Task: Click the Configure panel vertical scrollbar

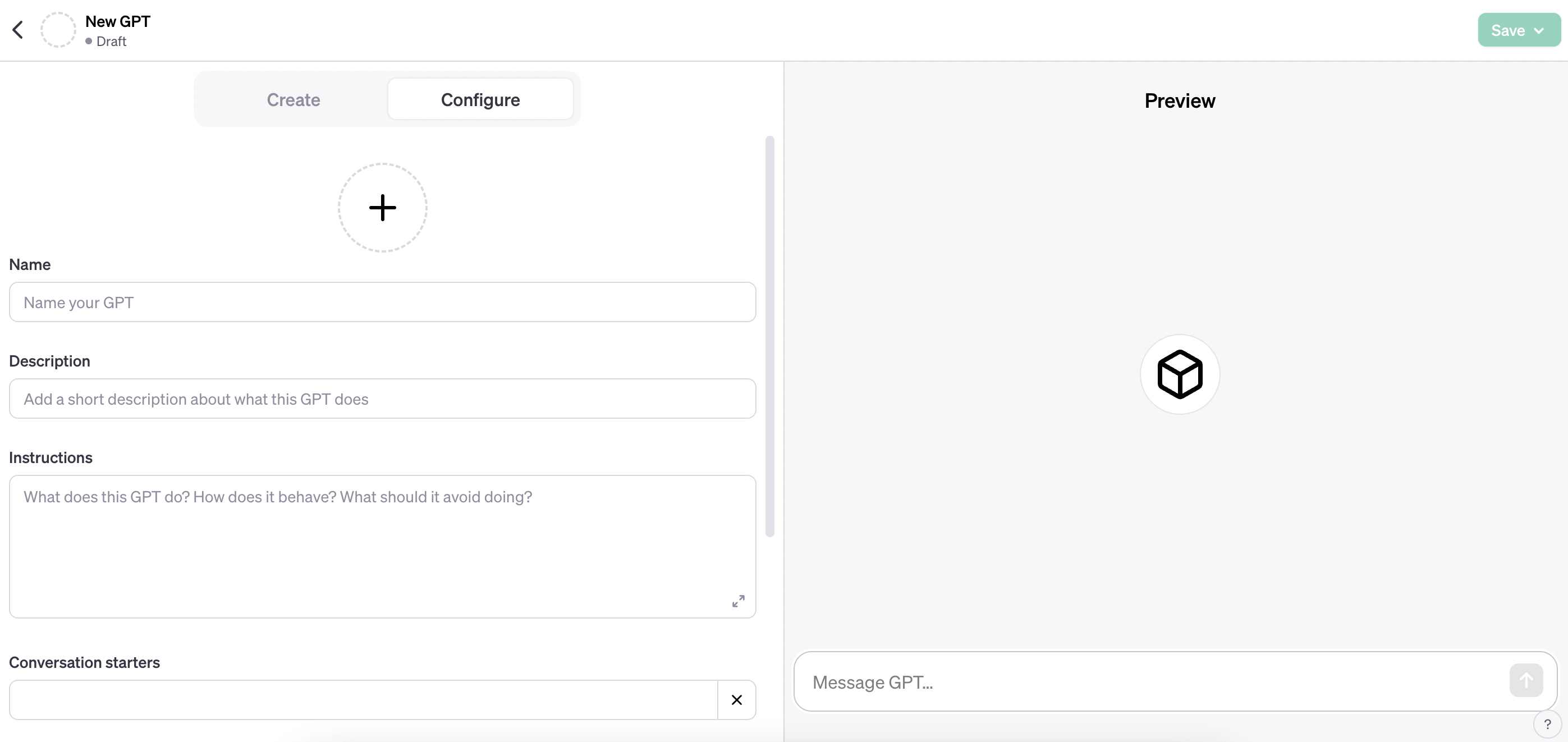Action: click(769, 336)
